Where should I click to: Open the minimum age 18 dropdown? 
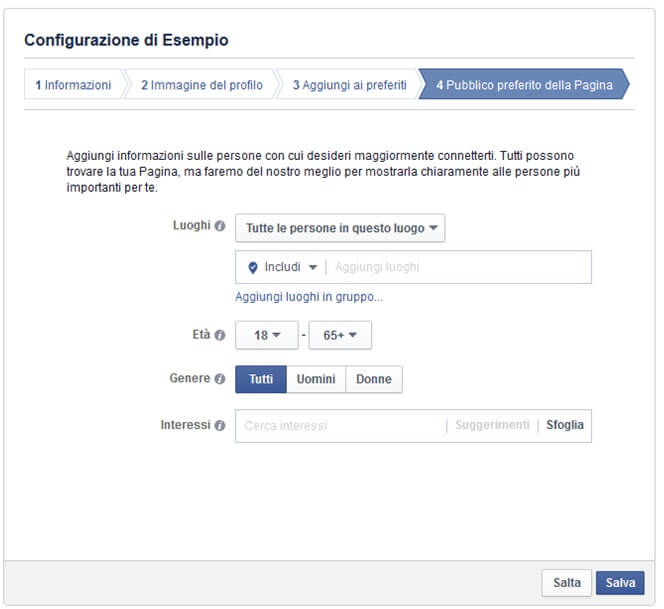(267, 335)
